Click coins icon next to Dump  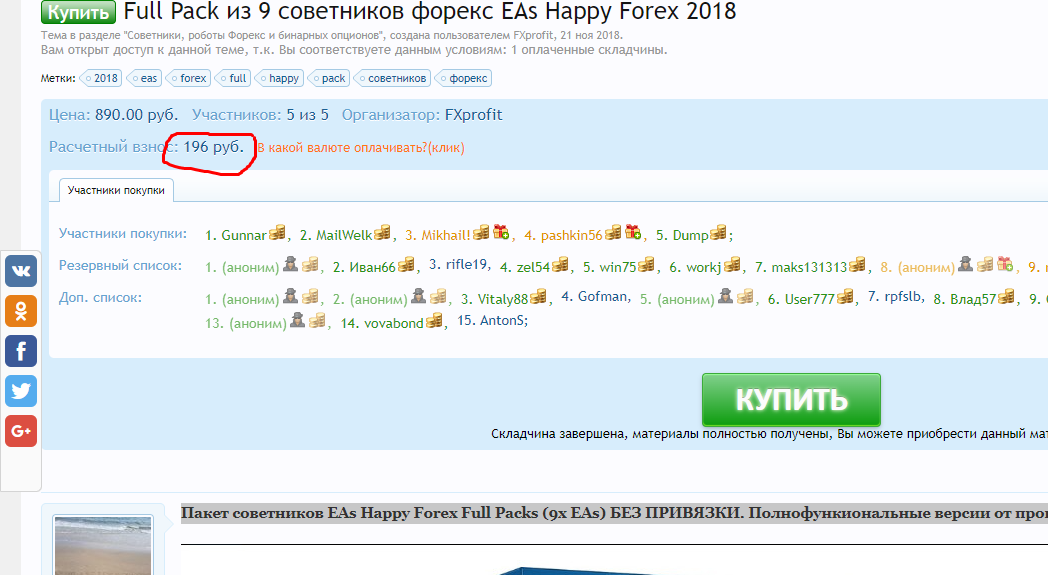pos(718,233)
